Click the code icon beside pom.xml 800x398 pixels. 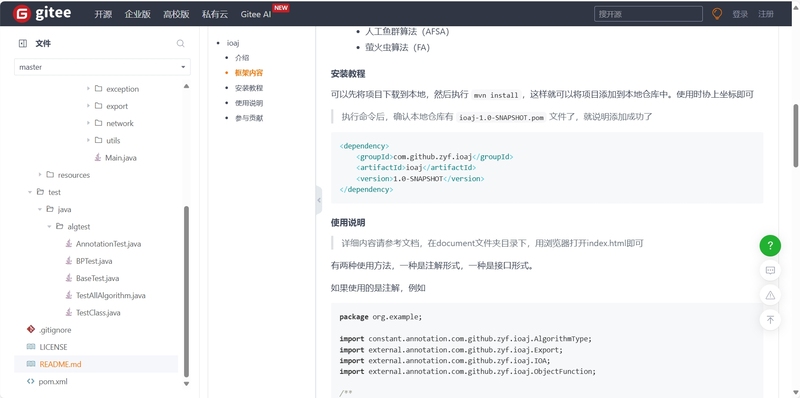pyautogui.click(x=31, y=382)
